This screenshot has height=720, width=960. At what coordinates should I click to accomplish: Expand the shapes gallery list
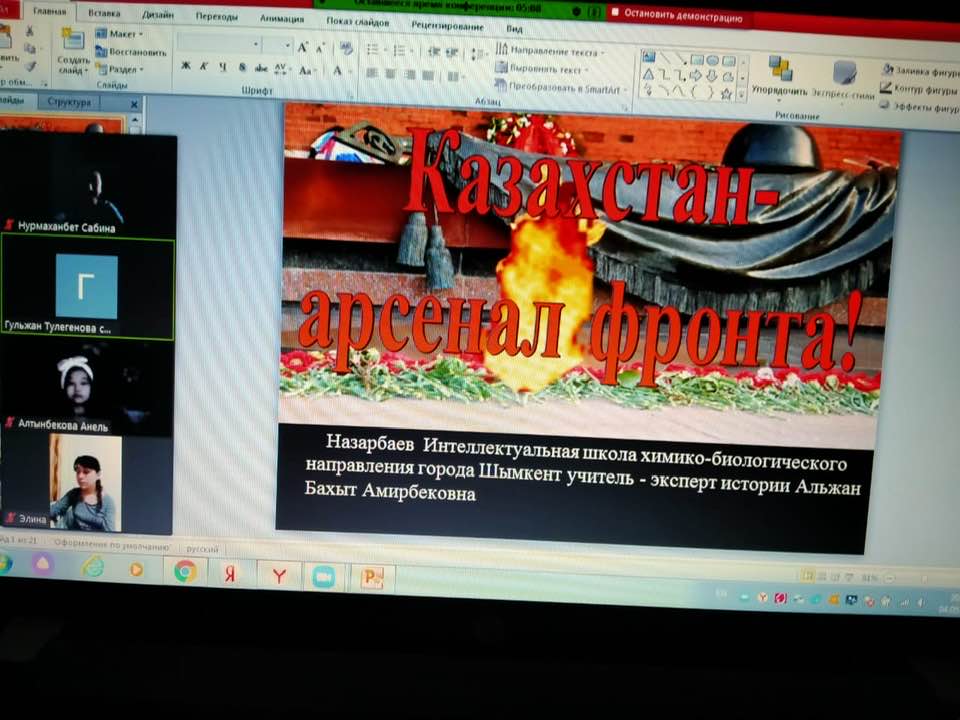[x=742, y=95]
